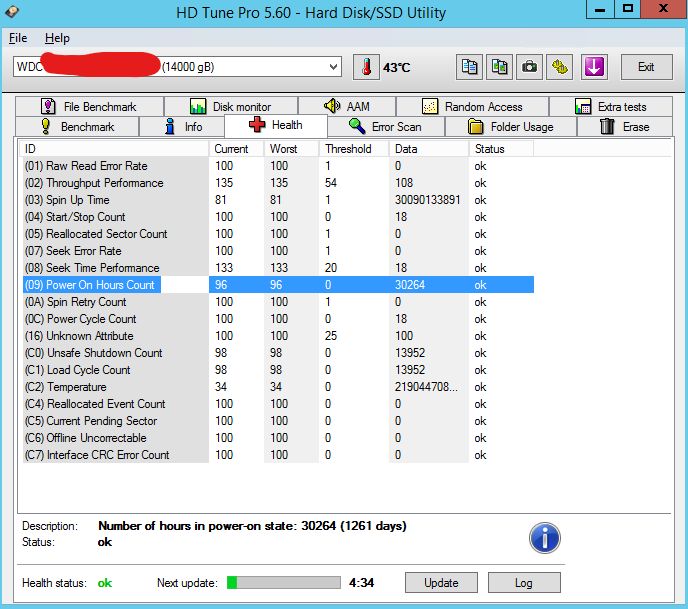Select the Reallocated Sector Count row
This screenshot has width=688, height=609.
(x=278, y=234)
